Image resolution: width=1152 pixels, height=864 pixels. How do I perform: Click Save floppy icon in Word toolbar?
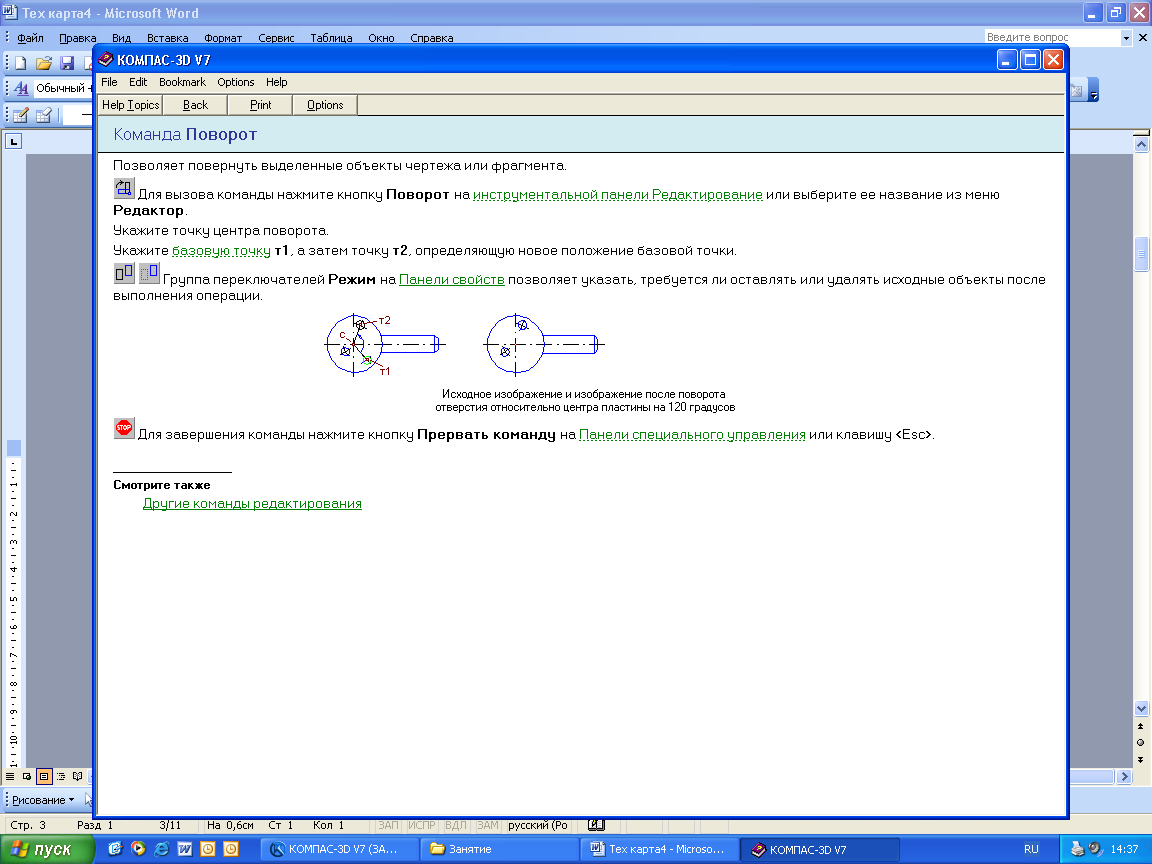point(67,63)
